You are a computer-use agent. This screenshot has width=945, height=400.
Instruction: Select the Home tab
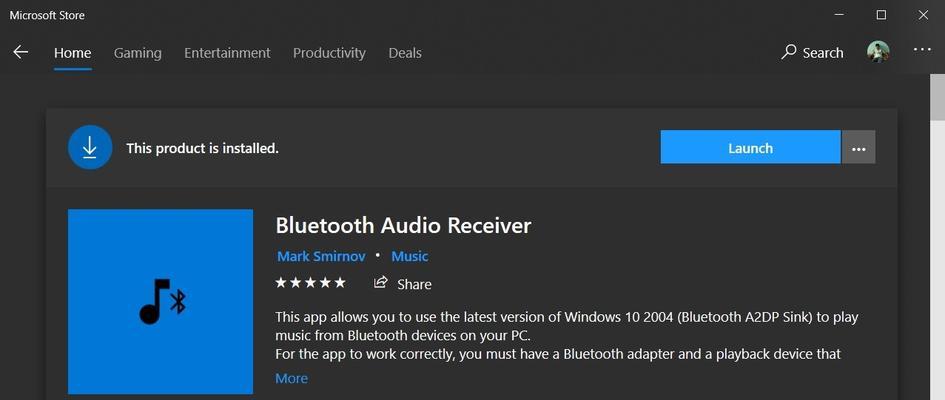[x=72, y=53]
